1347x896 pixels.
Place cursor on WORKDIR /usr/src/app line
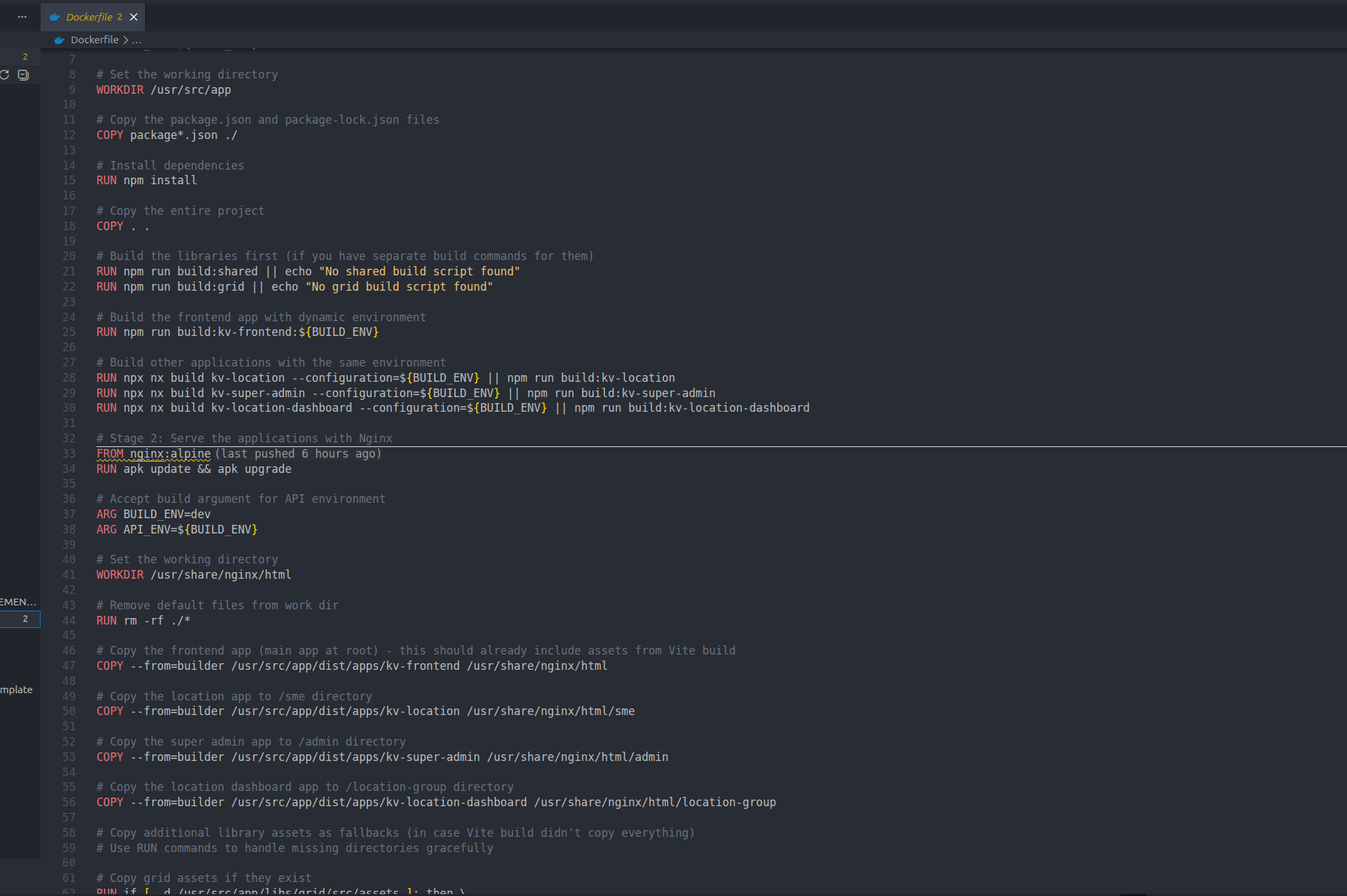(164, 90)
